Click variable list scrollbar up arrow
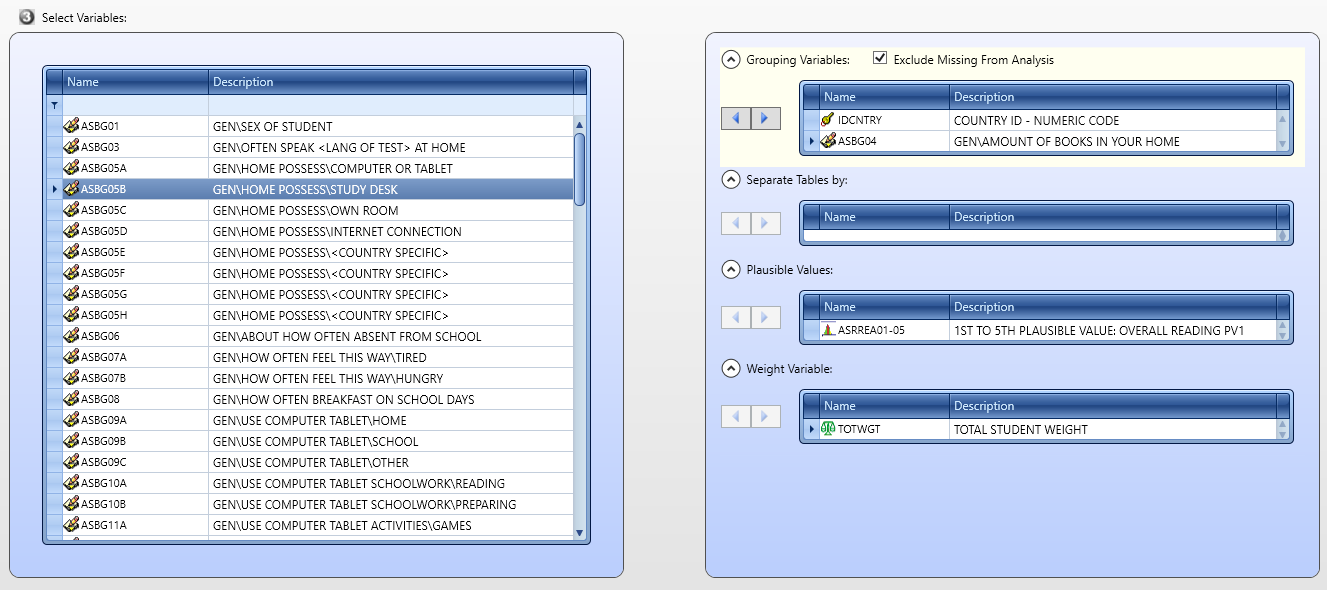Image resolution: width=1327 pixels, height=590 pixels. point(580,124)
